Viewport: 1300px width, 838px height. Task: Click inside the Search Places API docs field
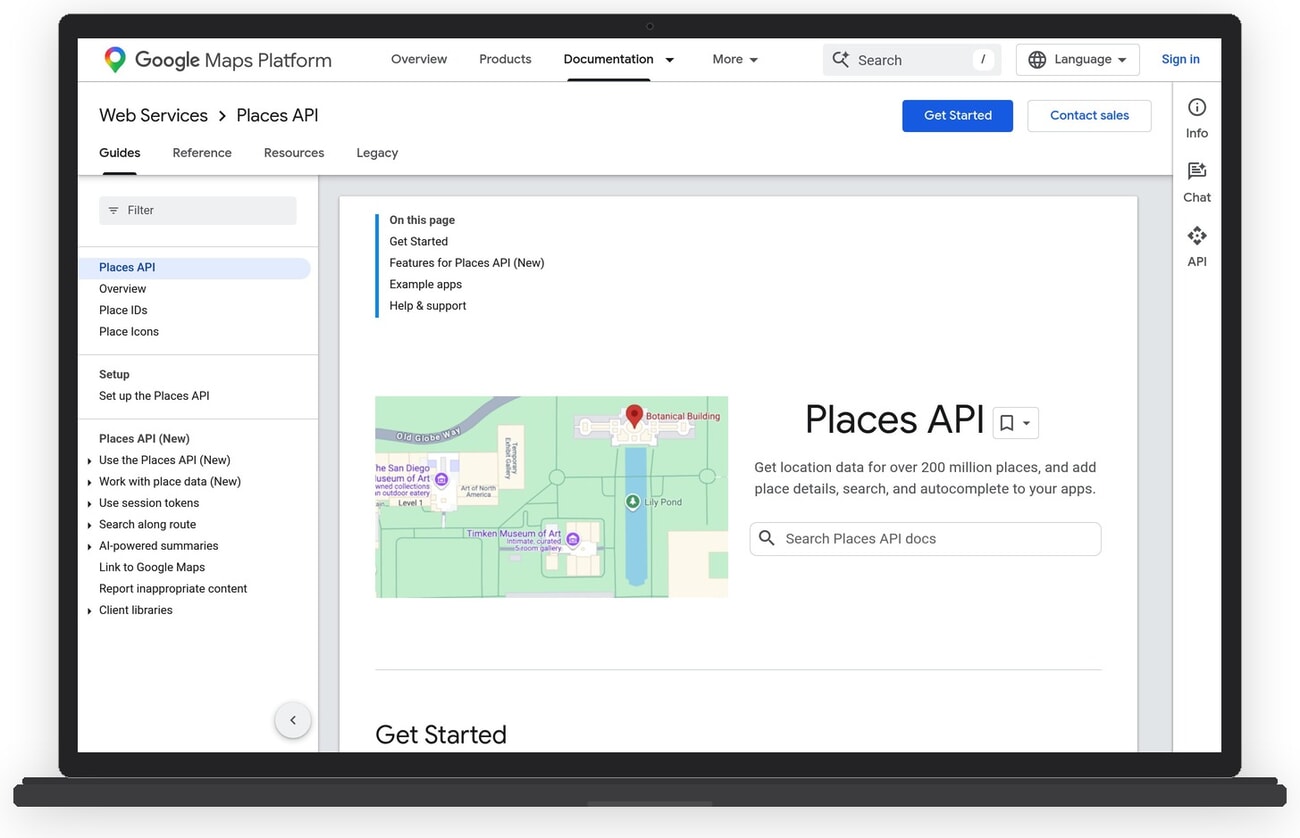pyautogui.click(x=925, y=538)
